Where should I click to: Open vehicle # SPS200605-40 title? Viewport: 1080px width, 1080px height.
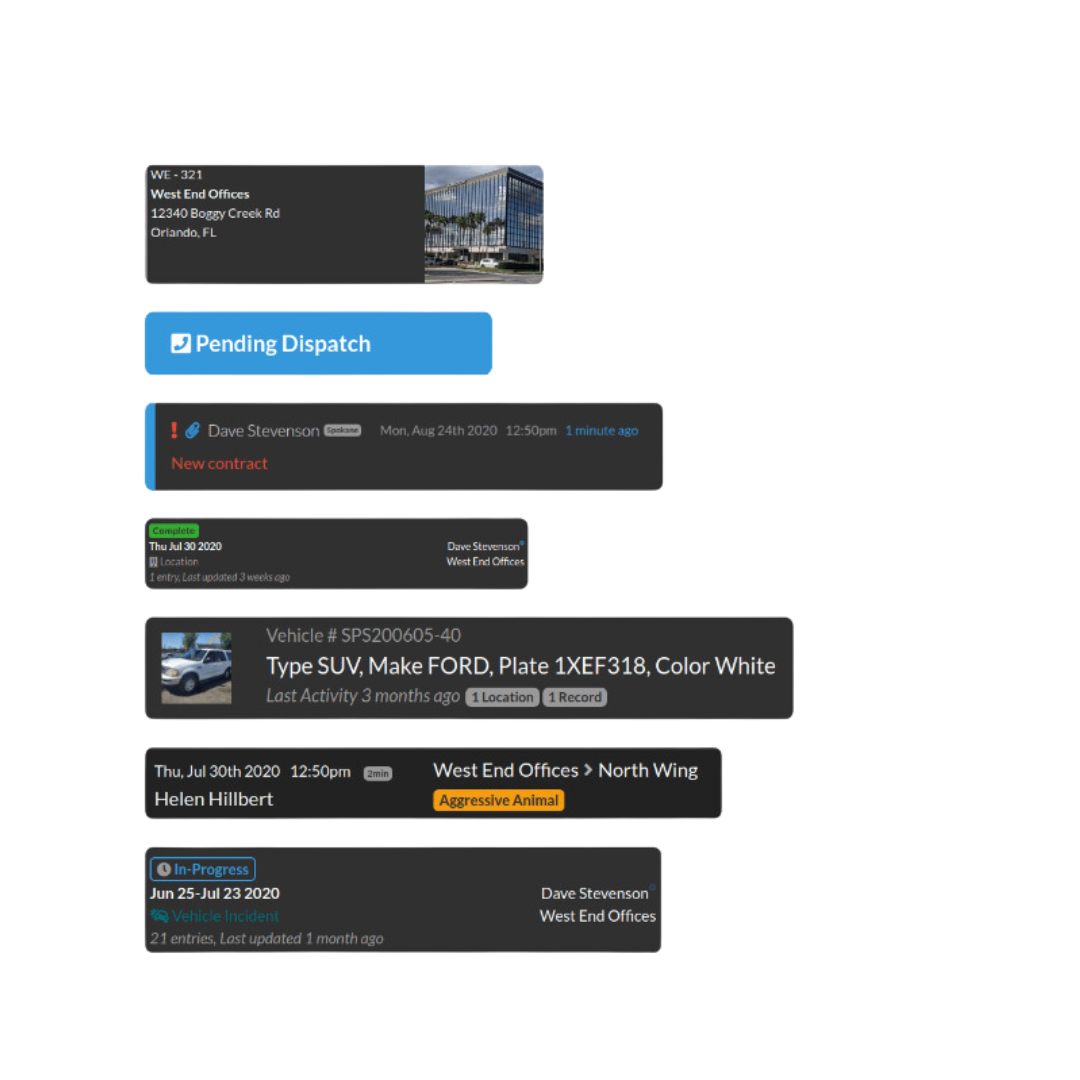[x=363, y=635]
